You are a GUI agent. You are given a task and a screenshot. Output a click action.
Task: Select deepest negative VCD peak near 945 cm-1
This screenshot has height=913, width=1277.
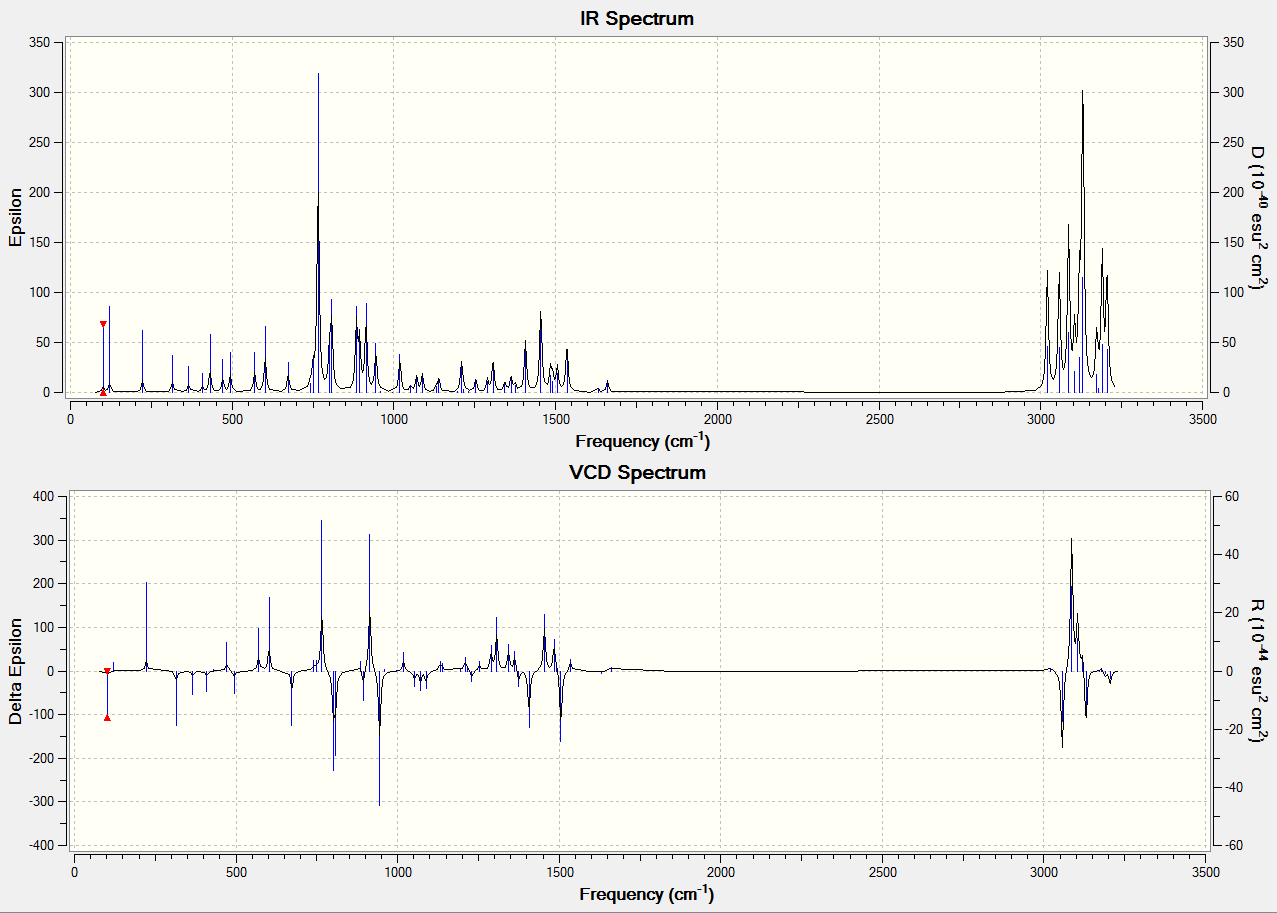click(379, 738)
